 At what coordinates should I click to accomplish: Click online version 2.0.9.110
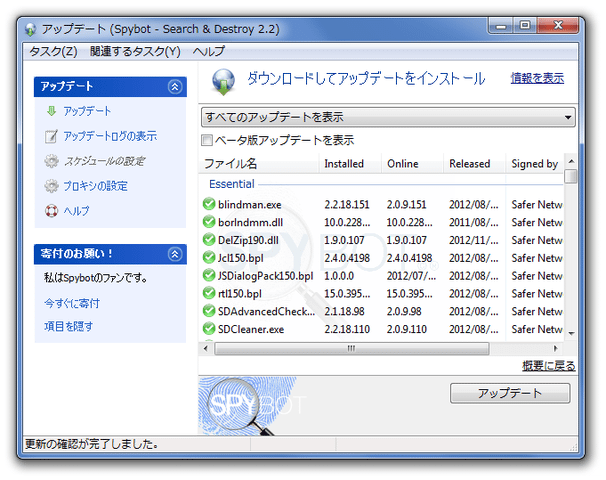click(x=407, y=329)
